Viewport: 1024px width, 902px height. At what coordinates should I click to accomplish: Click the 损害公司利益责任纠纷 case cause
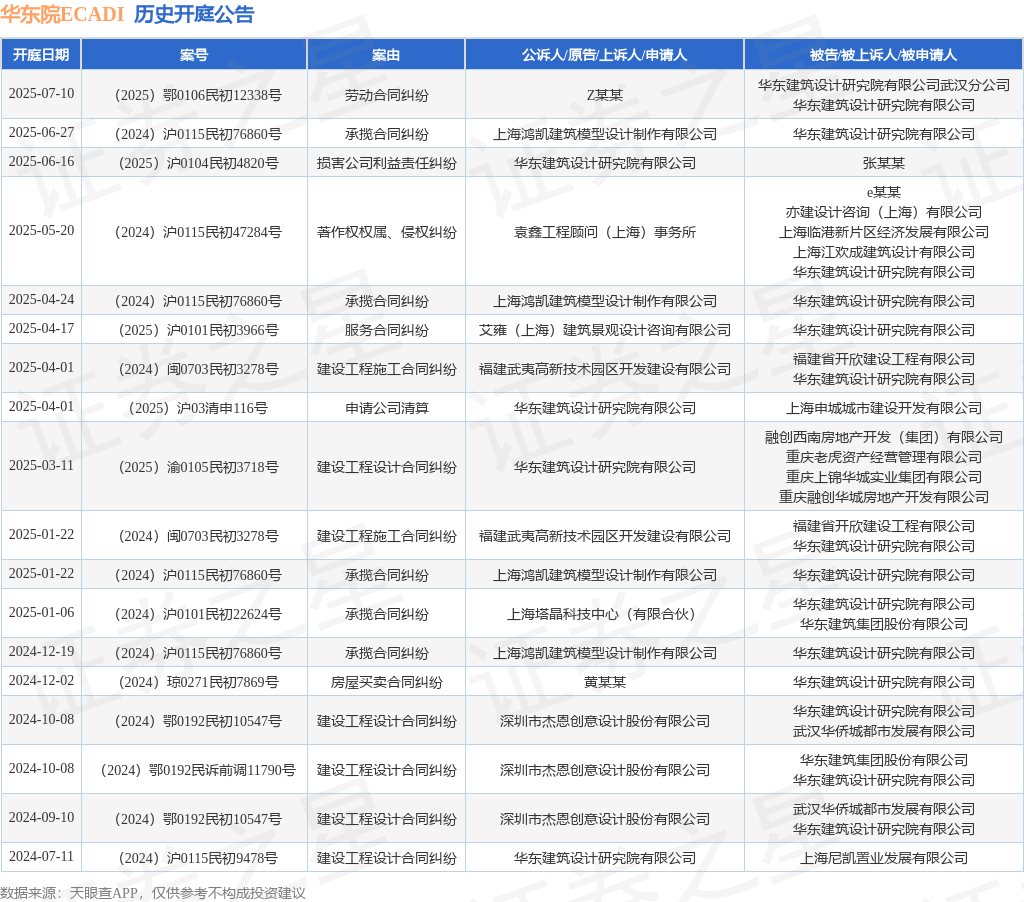tap(387, 163)
